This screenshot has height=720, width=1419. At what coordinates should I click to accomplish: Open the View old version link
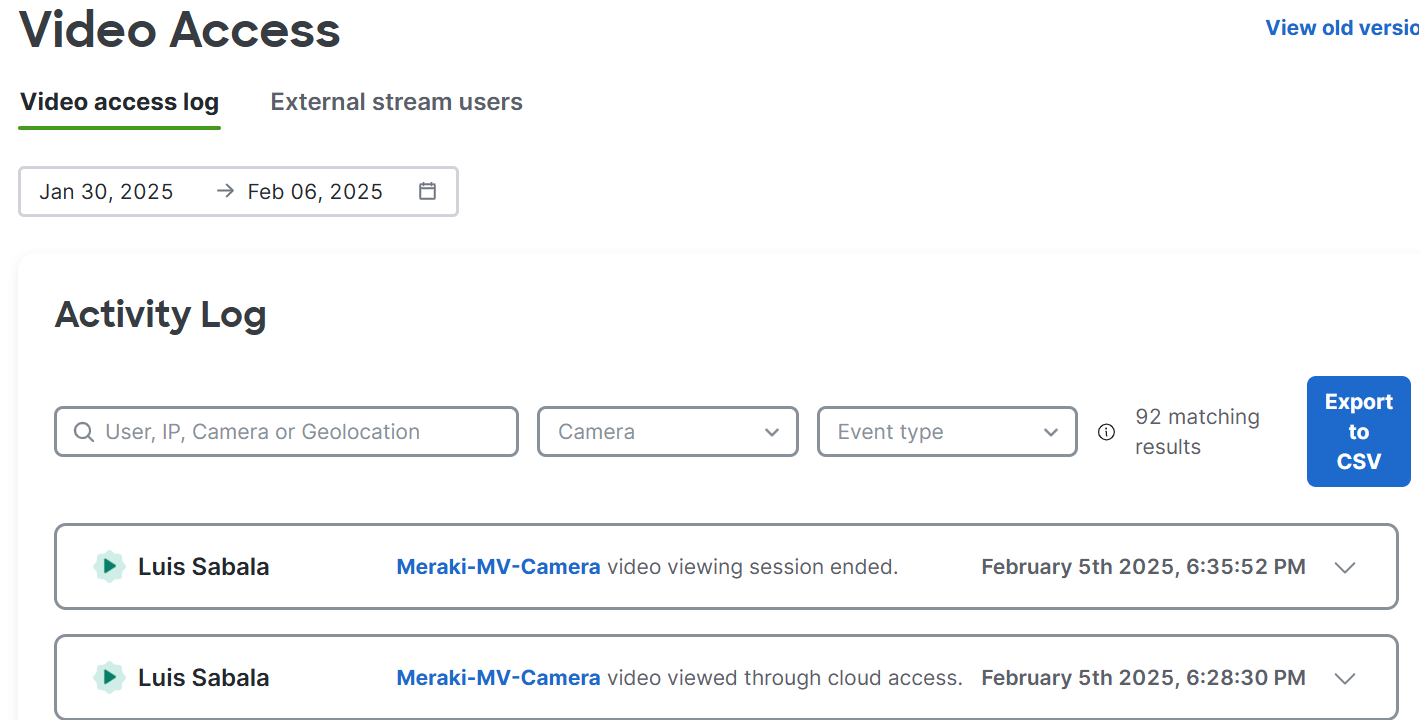pos(1342,28)
